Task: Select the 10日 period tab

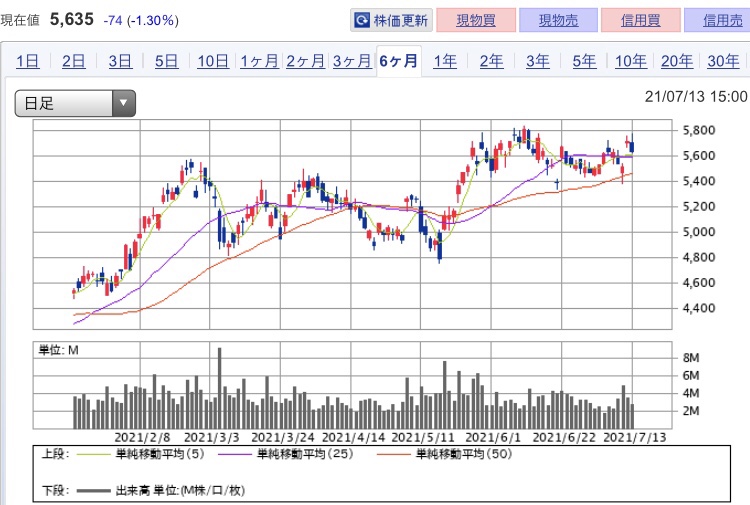Action: [213, 61]
